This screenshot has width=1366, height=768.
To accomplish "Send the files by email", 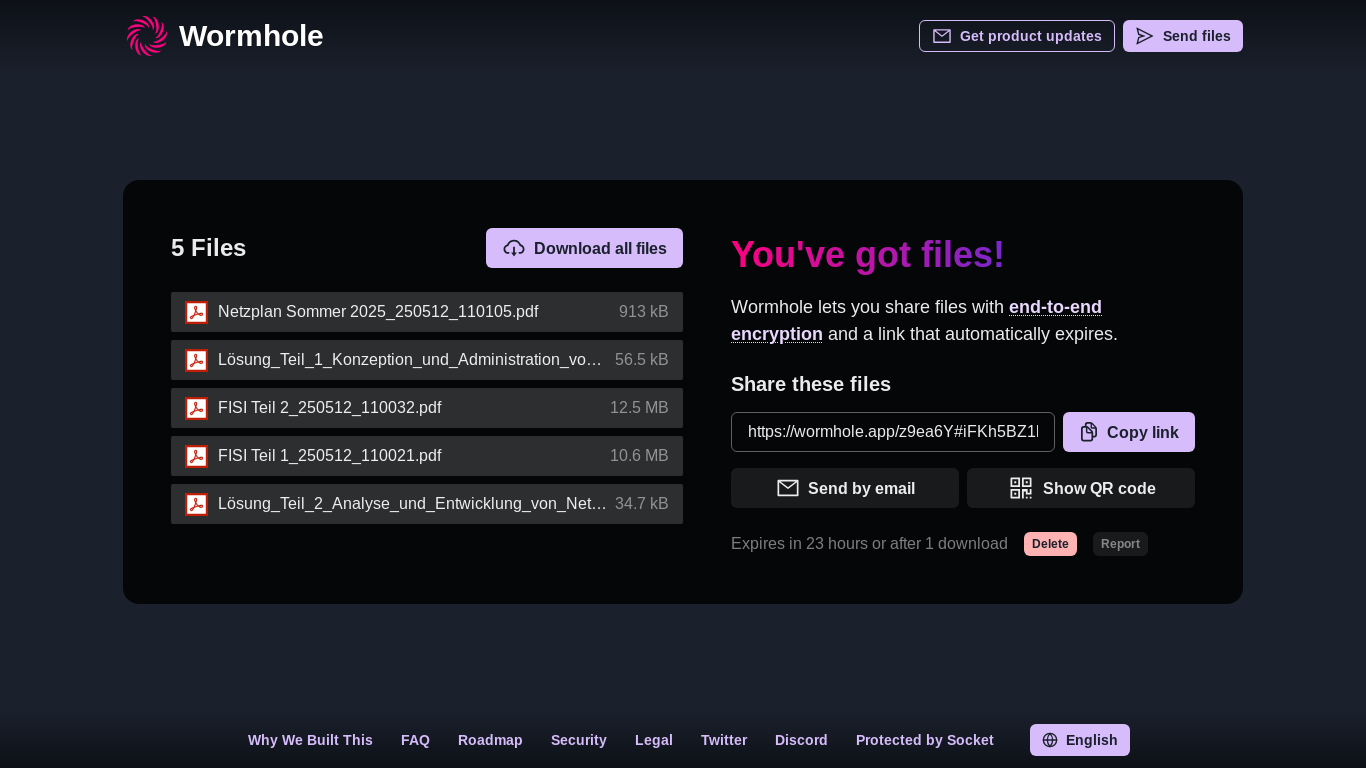I will click(845, 488).
